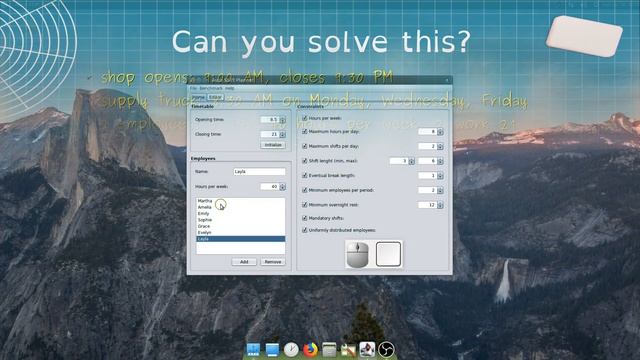
Task: Adjust Minimum employees per period spinner
Action: (440, 190)
